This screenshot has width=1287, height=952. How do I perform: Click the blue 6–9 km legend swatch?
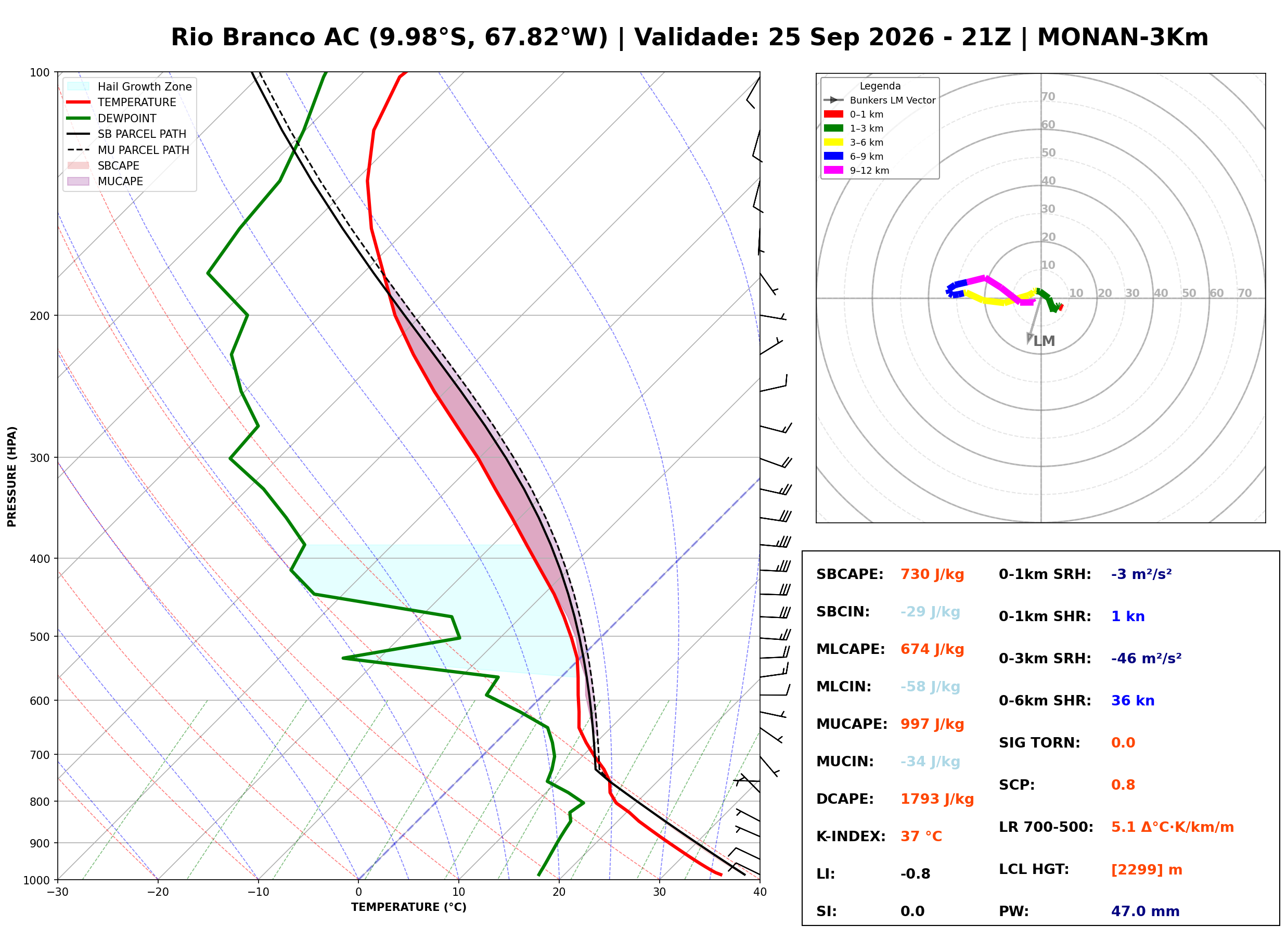tap(833, 156)
